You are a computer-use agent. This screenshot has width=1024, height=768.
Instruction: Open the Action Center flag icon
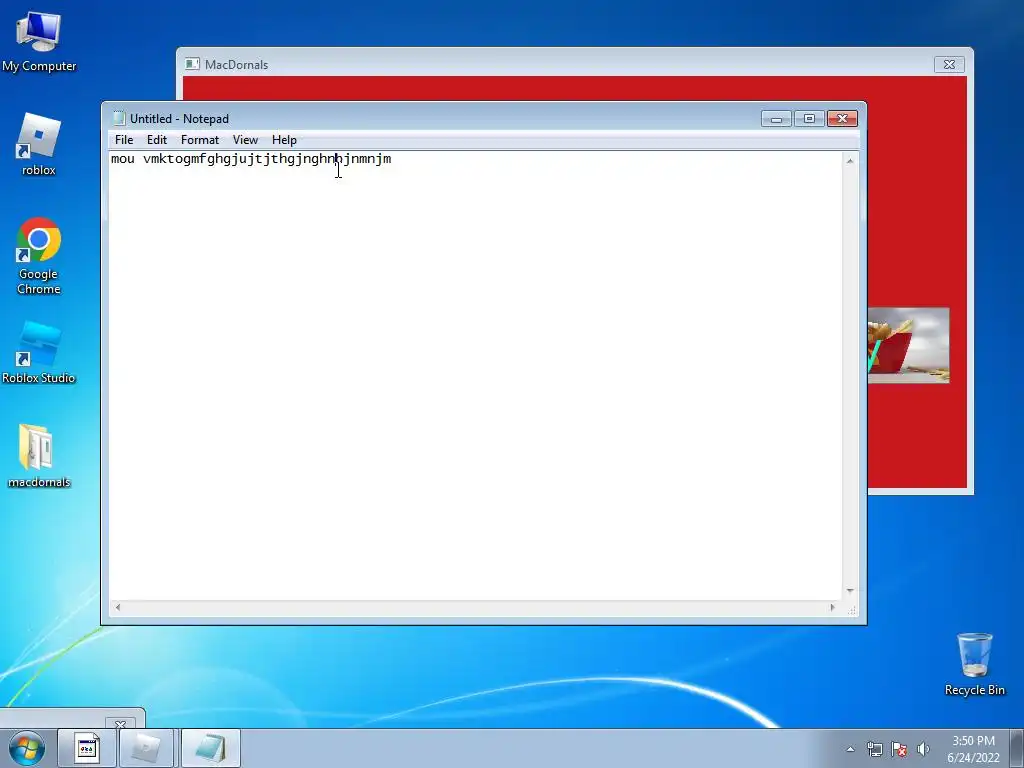pos(899,749)
